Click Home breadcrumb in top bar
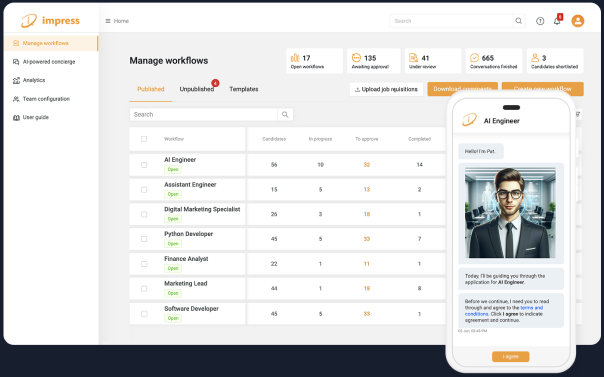 click(121, 21)
